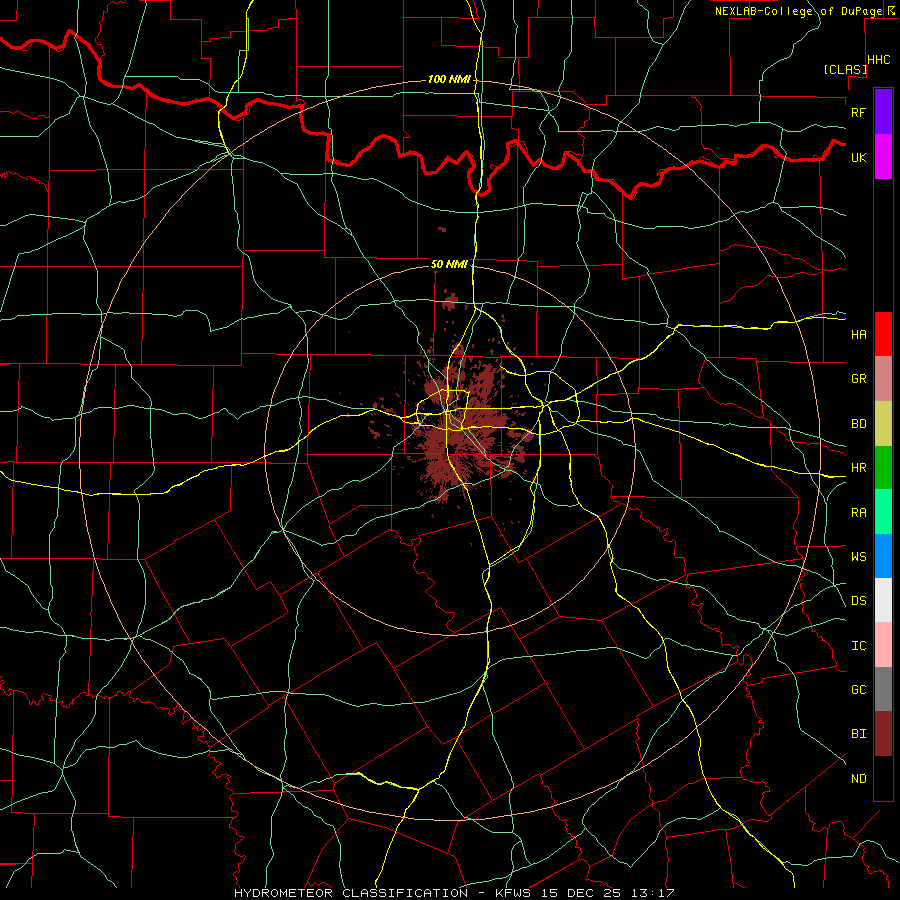900x900 pixels.
Task: Click the KFWS radar station identifier
Action: pyautogui.click(x=512, y=893)
